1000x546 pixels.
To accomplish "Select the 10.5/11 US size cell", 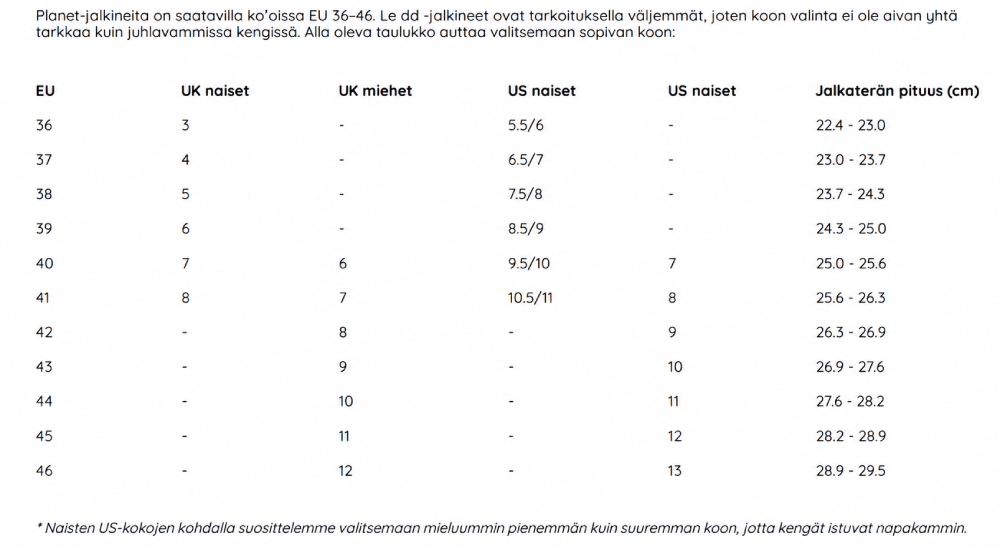I will [x=530, y=298].
